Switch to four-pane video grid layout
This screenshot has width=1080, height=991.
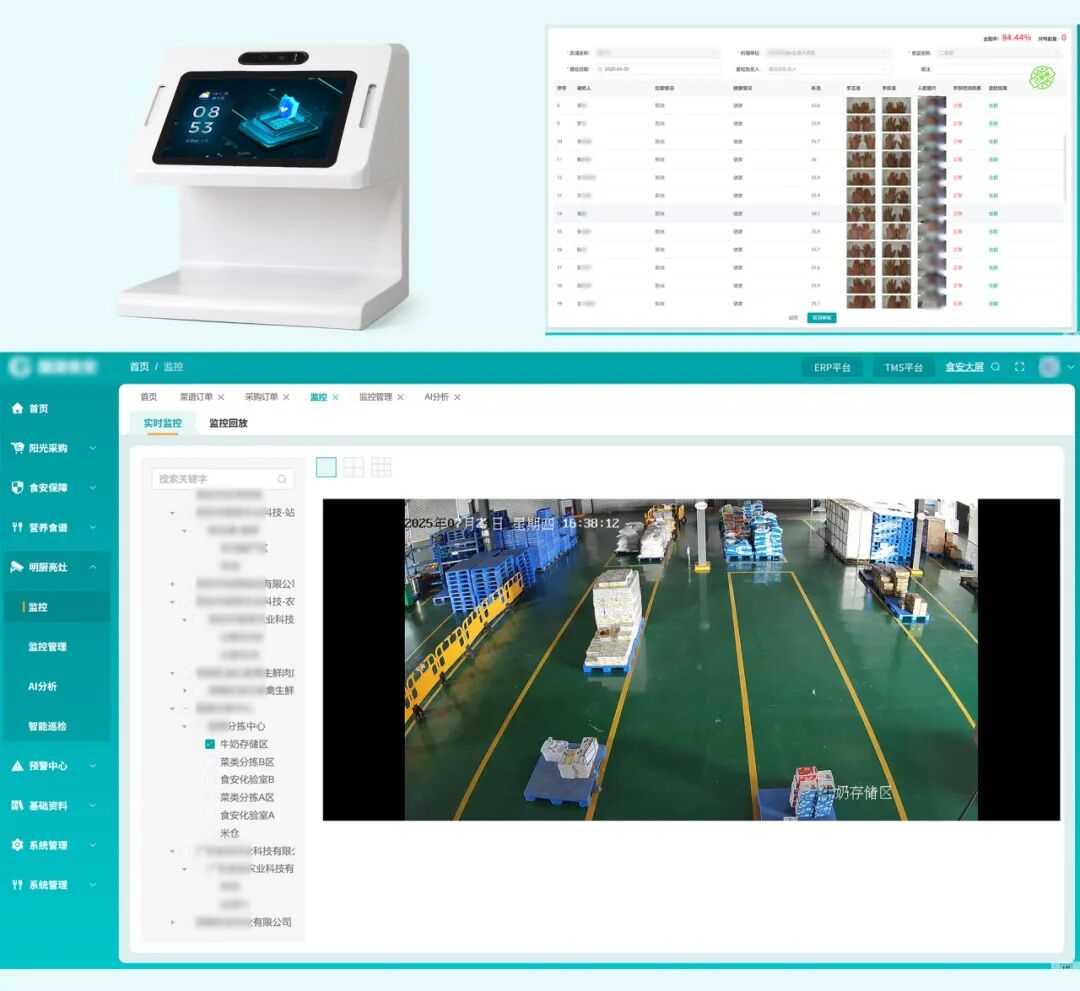[354, 468]
